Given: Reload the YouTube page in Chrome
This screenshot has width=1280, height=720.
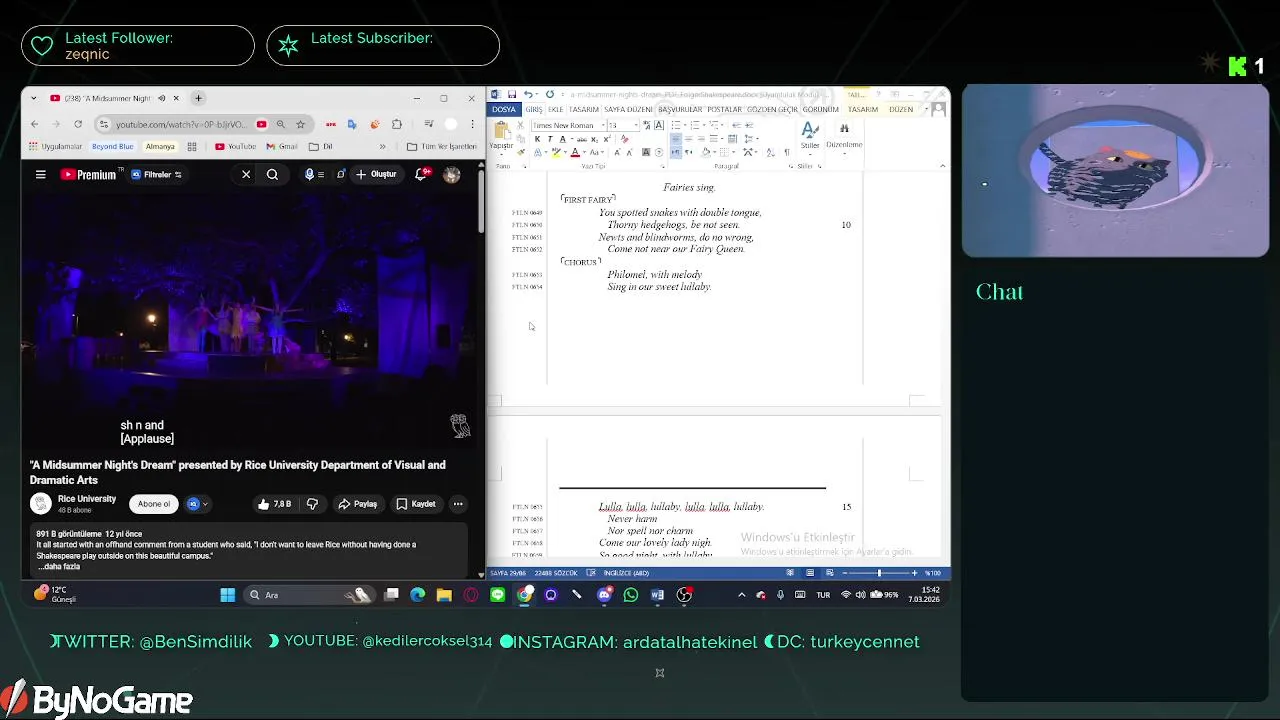Looking at the screenshot, I should (x=78, y=124).
